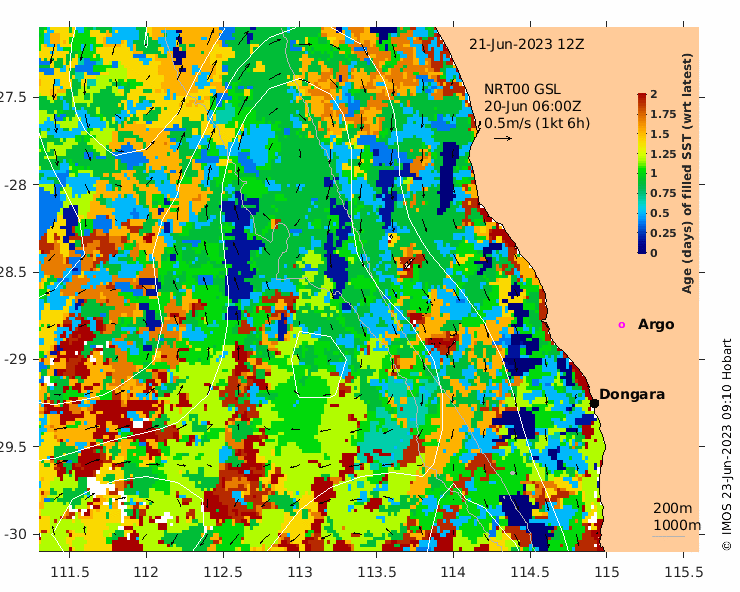Click the 200m depth contour legend label
Image resolution: width=740 pixels, height=592 pixels.
coord(673,508)
